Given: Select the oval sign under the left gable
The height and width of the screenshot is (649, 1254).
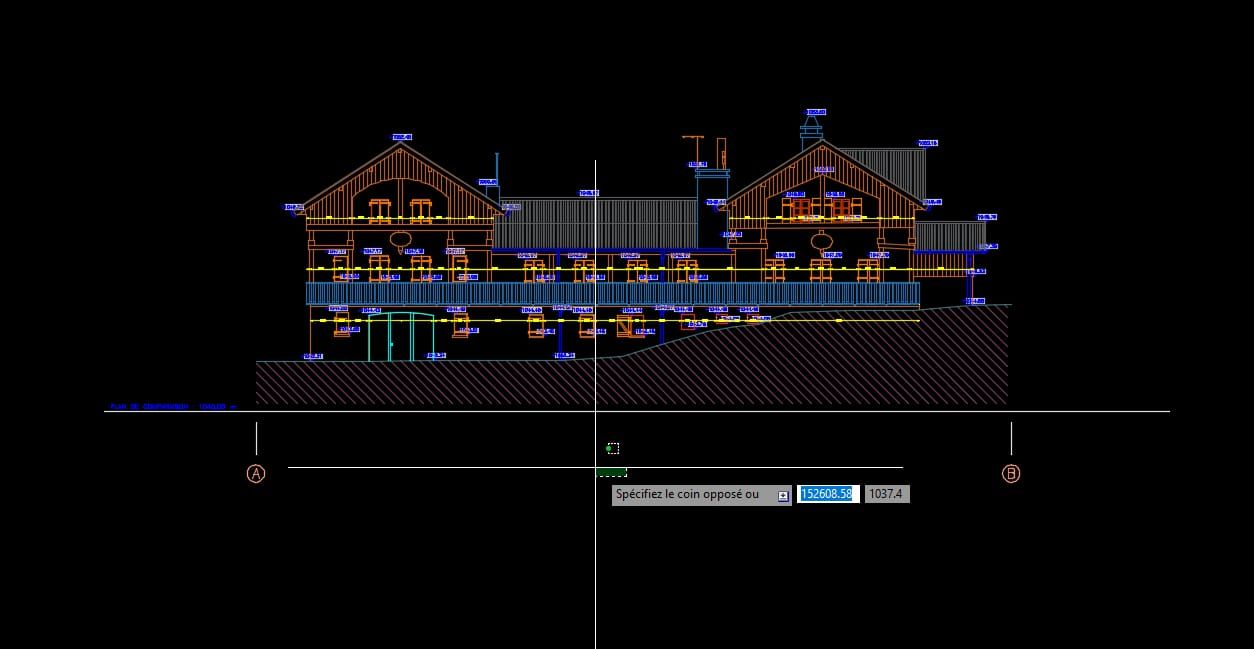Looking at the screenshot, I should pos(401,240).
